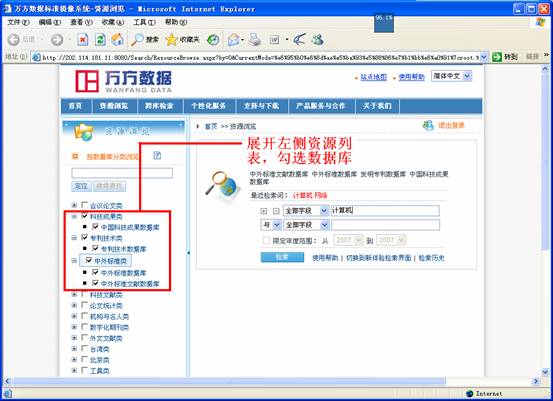Click the recent search term 计算机 link
Image resolution: width=553 pixels, height=401 pixels.
coord(303,195)
